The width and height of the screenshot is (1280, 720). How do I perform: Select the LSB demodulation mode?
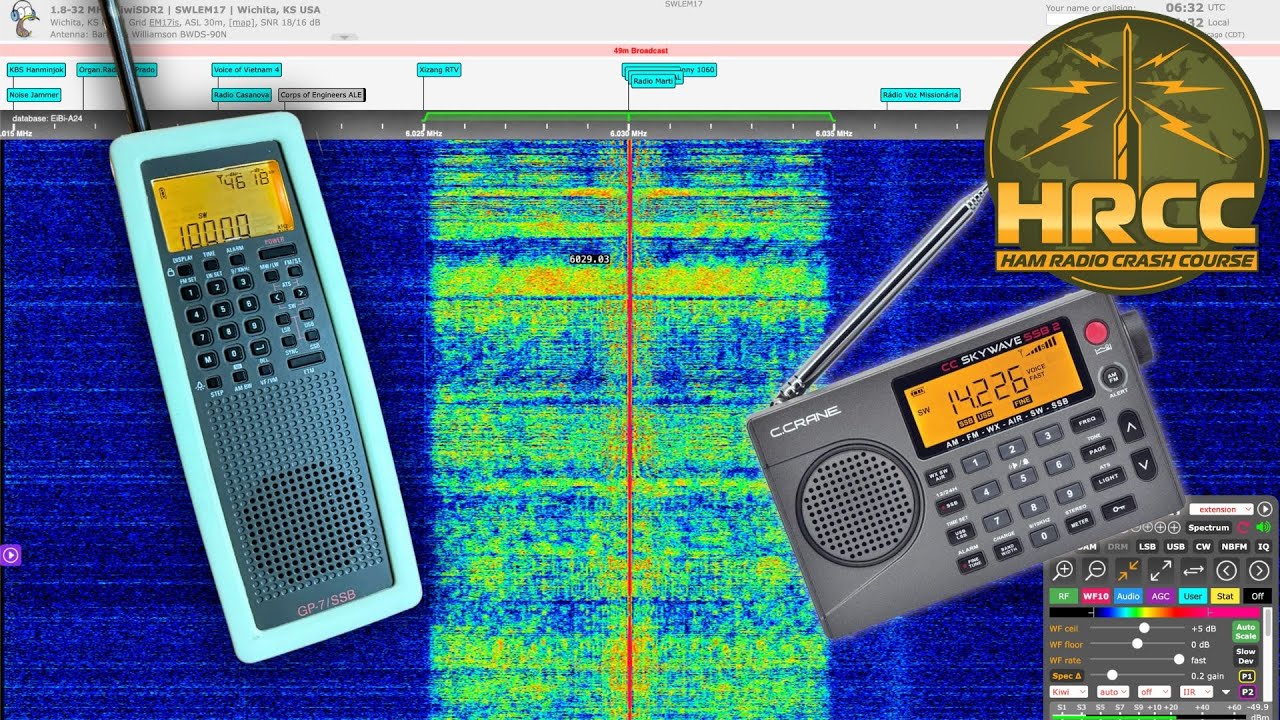click(1147, 546)
